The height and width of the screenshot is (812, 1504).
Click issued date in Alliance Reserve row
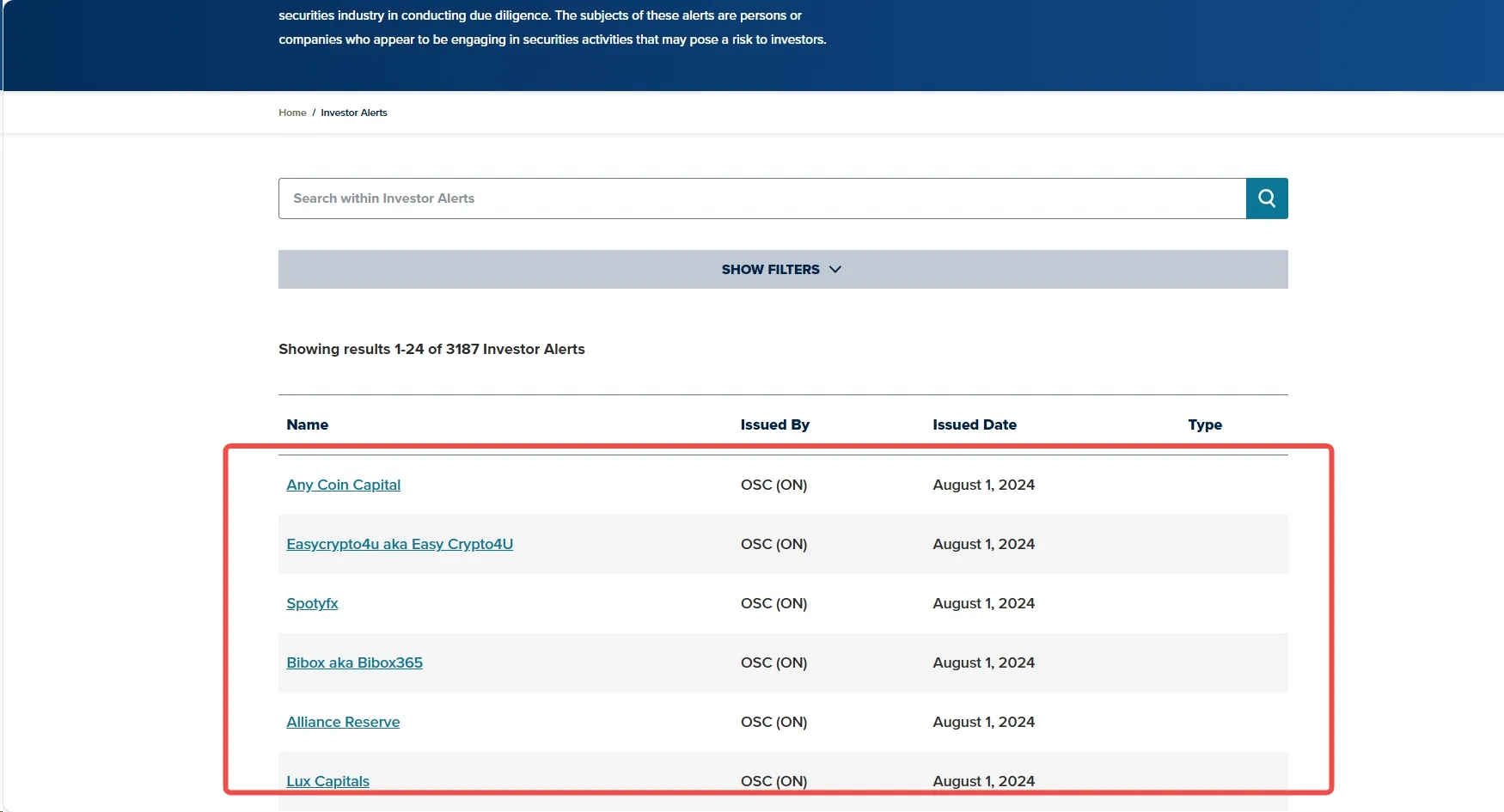[x=984, y=722]
